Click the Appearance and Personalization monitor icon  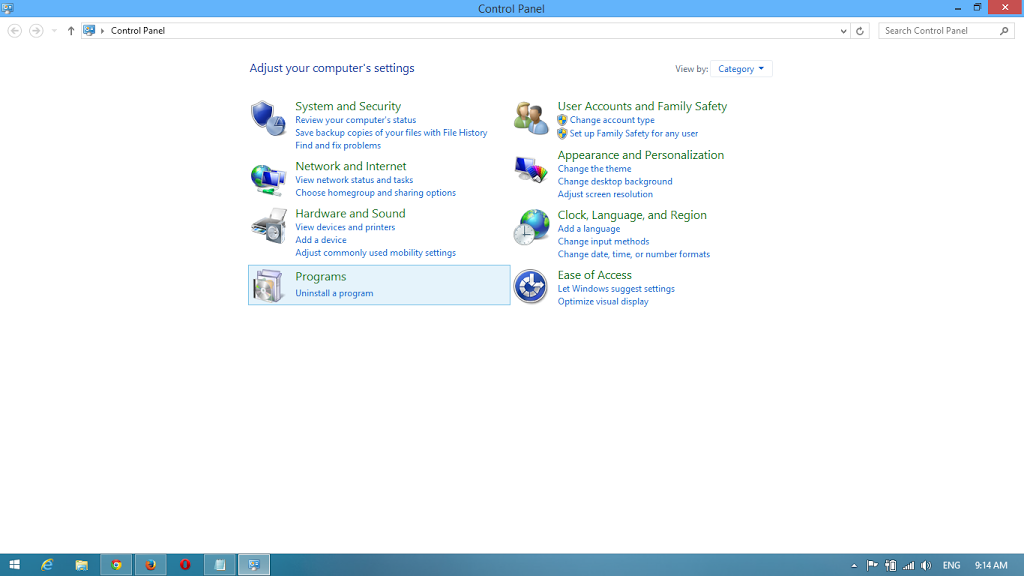tap(530, 169)
